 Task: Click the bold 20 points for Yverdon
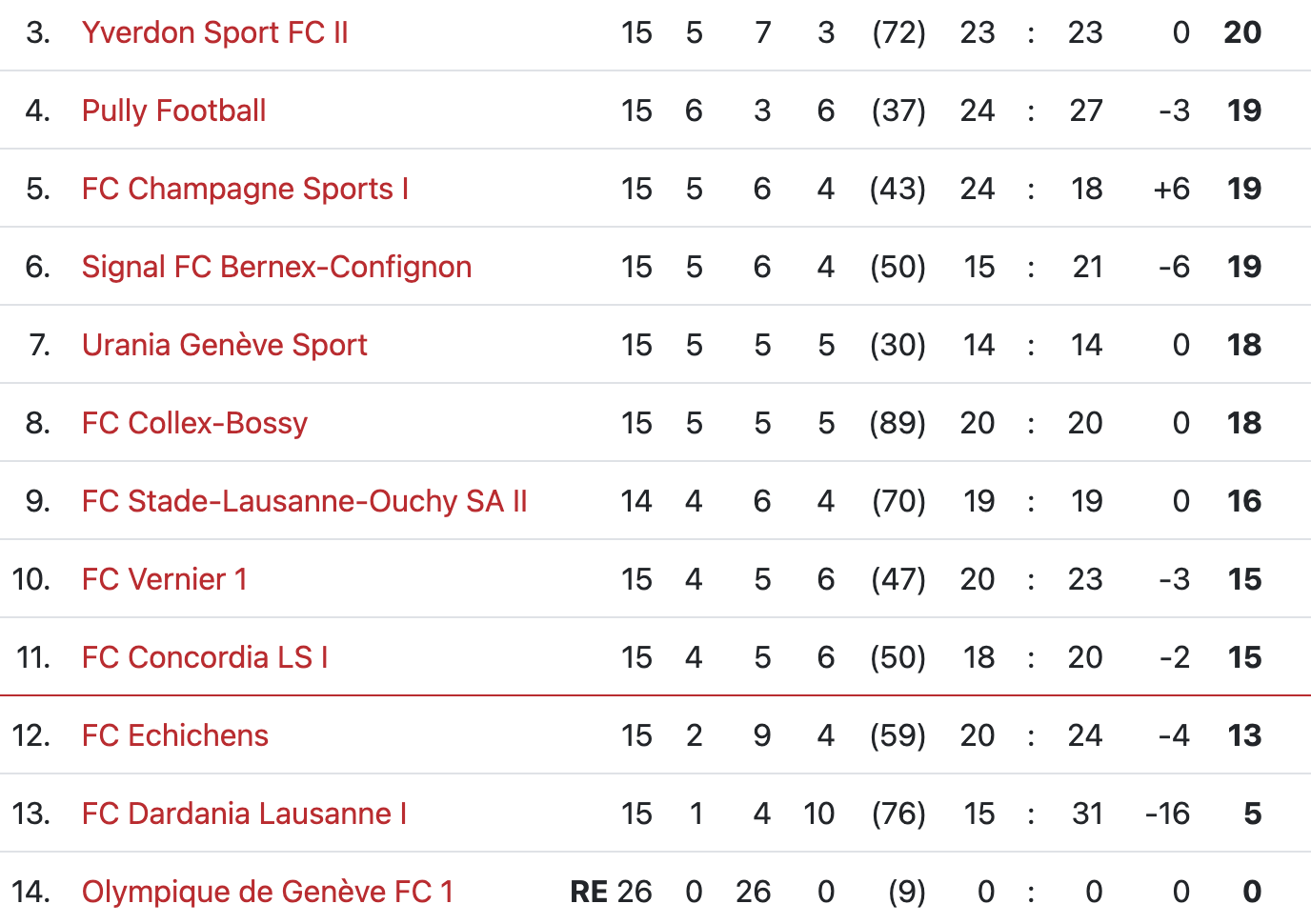(1242, 33)
